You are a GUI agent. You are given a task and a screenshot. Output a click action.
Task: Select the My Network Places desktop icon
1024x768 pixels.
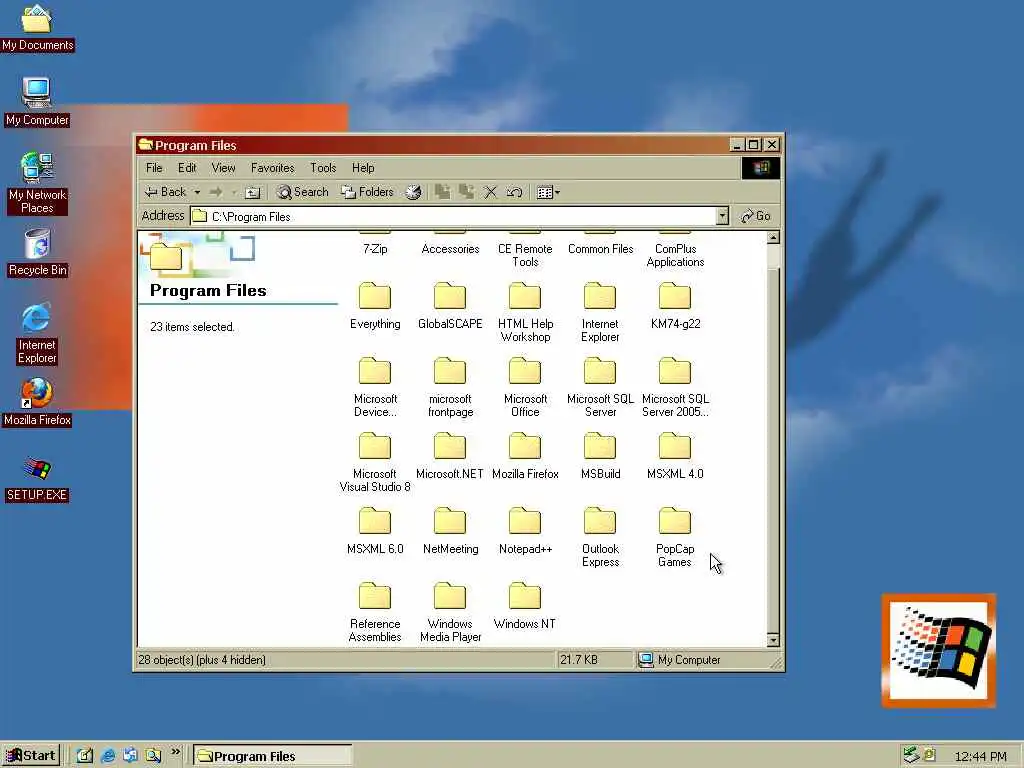click(37, 183)
